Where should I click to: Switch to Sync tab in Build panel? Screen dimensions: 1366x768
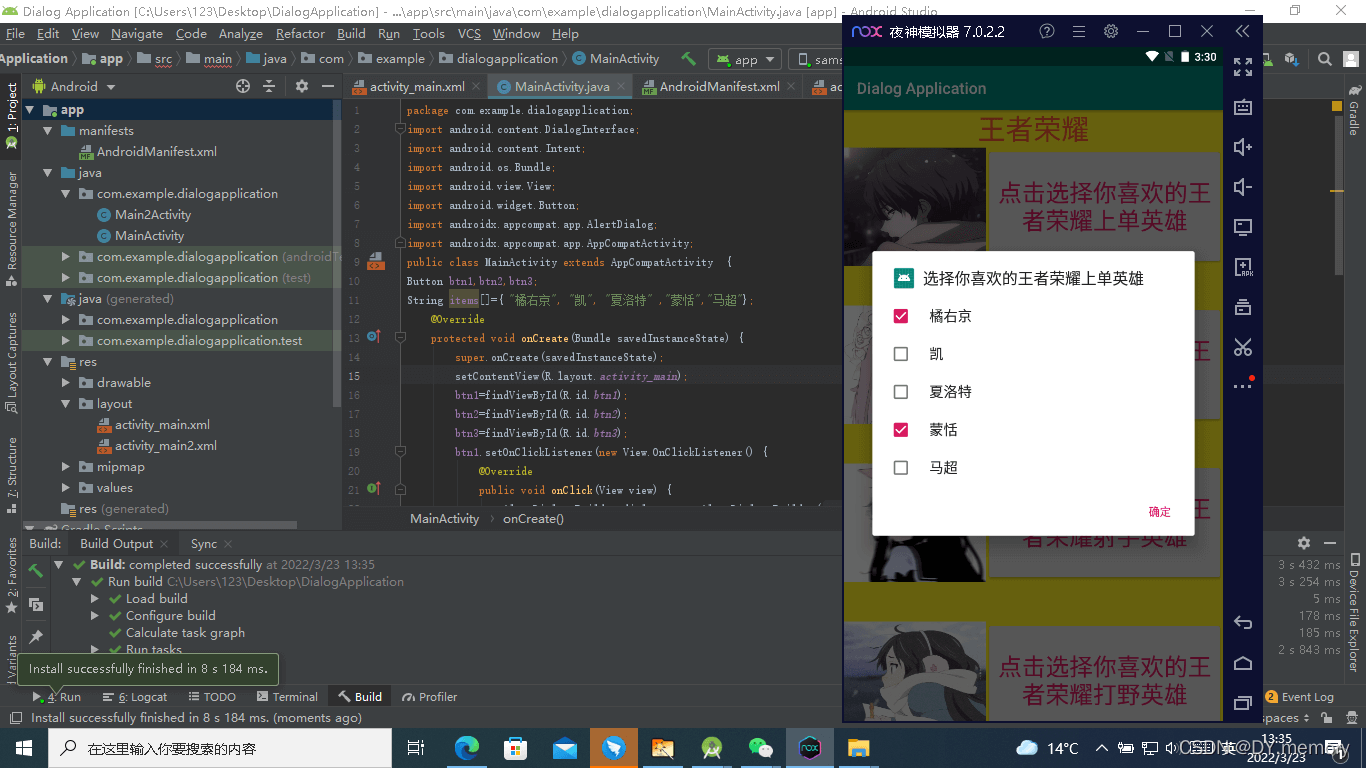pos(204,544)
